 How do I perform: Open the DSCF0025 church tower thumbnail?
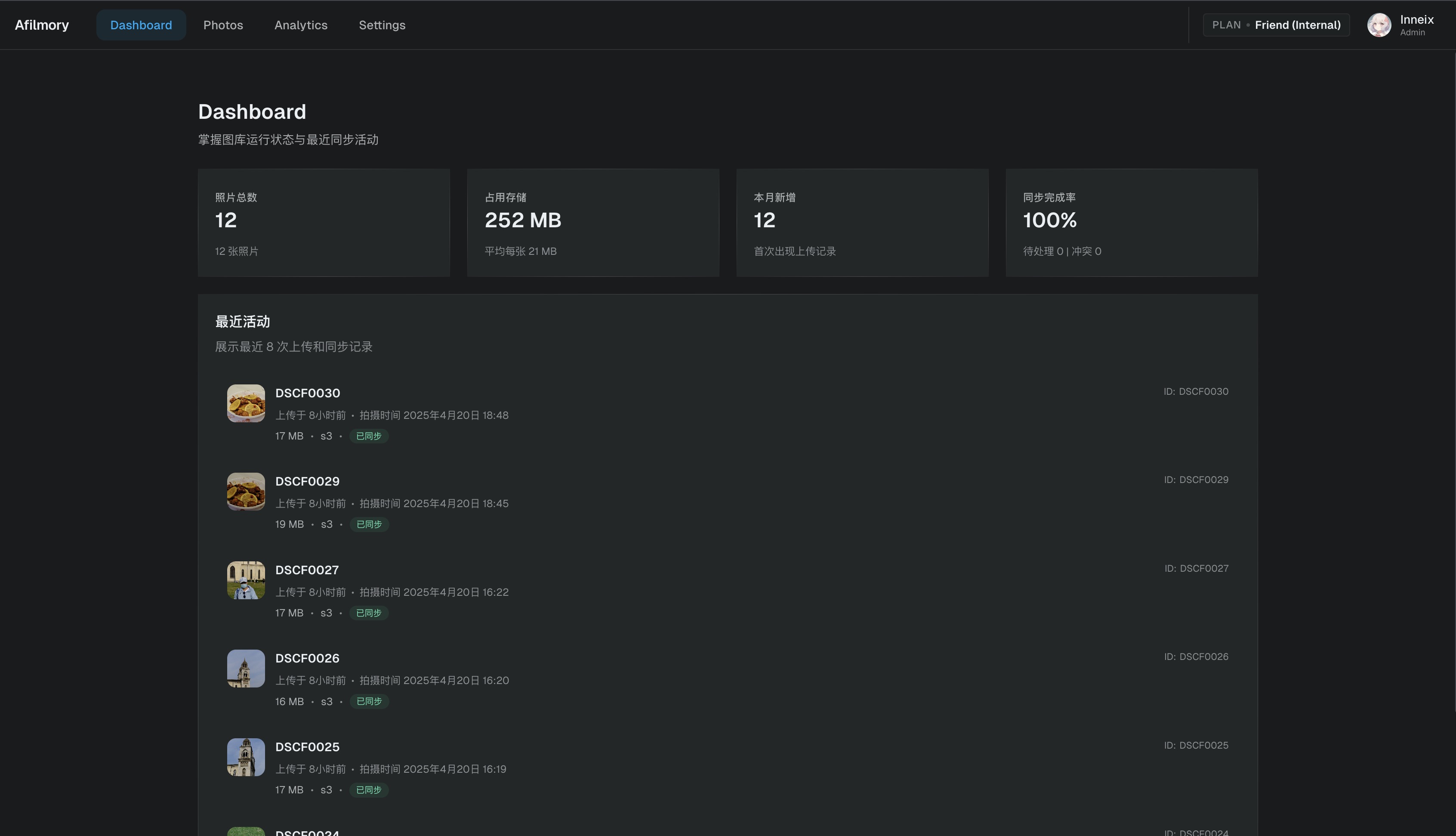[246, 757]
